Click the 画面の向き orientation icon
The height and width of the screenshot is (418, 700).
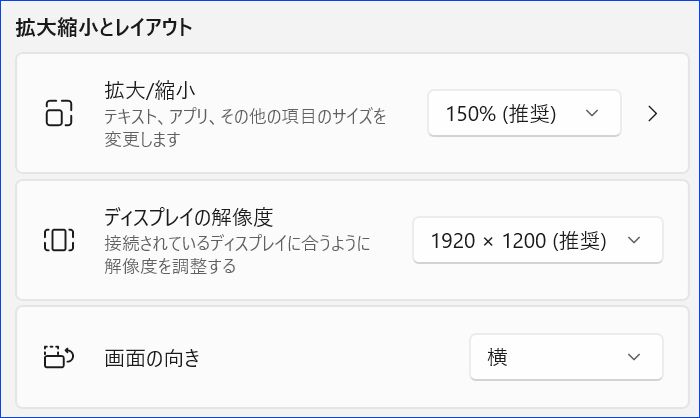(59, 356)
